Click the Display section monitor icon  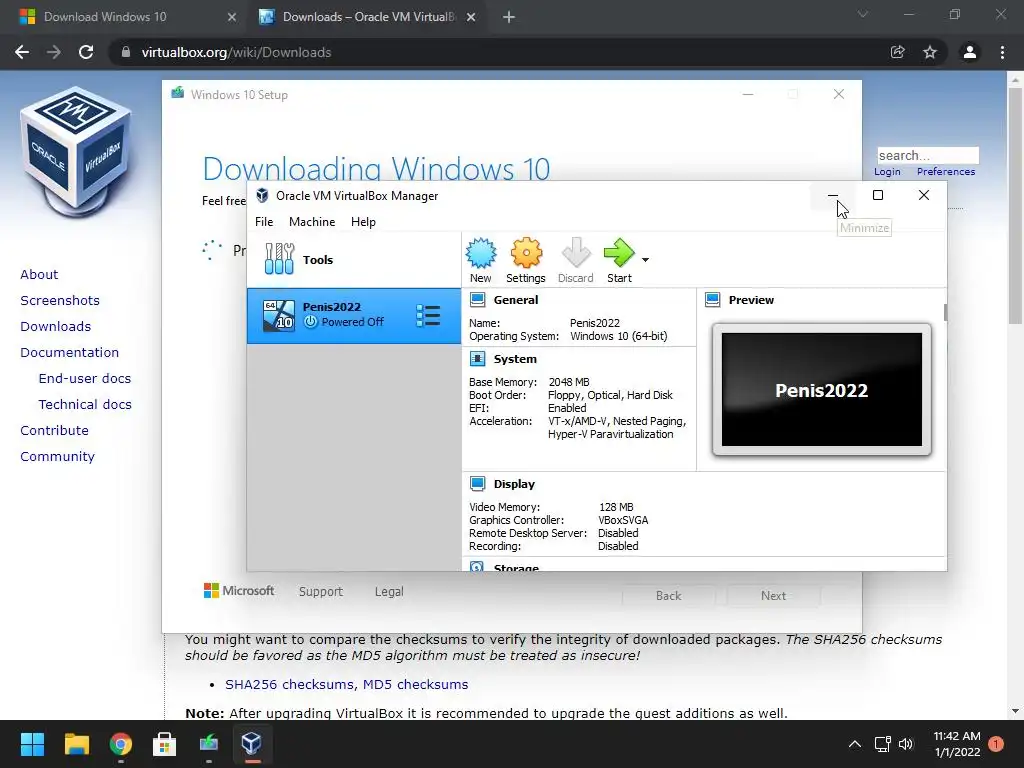pos(477,484)
